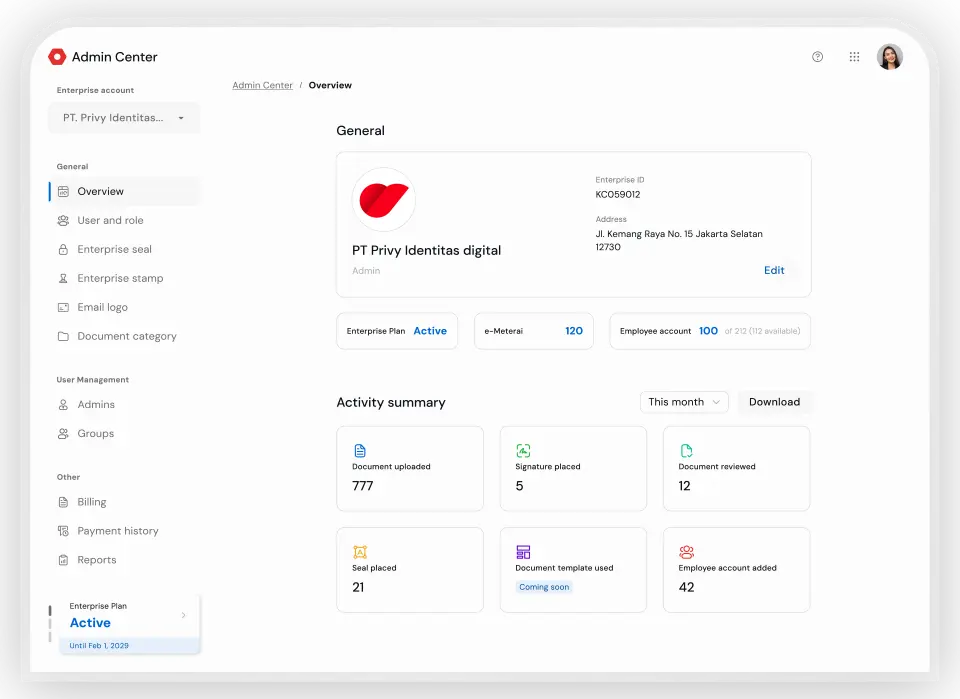Open the Enterprise seal sidebar icon

[63, 249]
